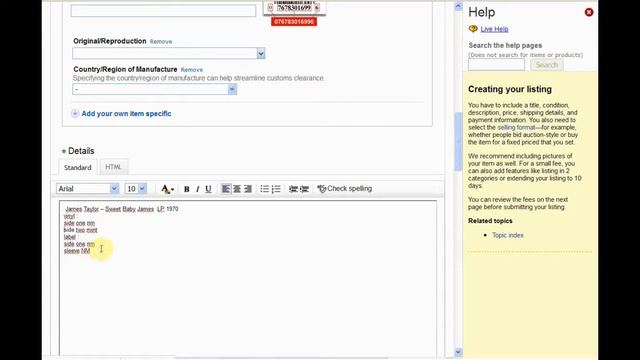Align text left
The width and height of the screenshot is (640, 360).
tap(226, 189)
